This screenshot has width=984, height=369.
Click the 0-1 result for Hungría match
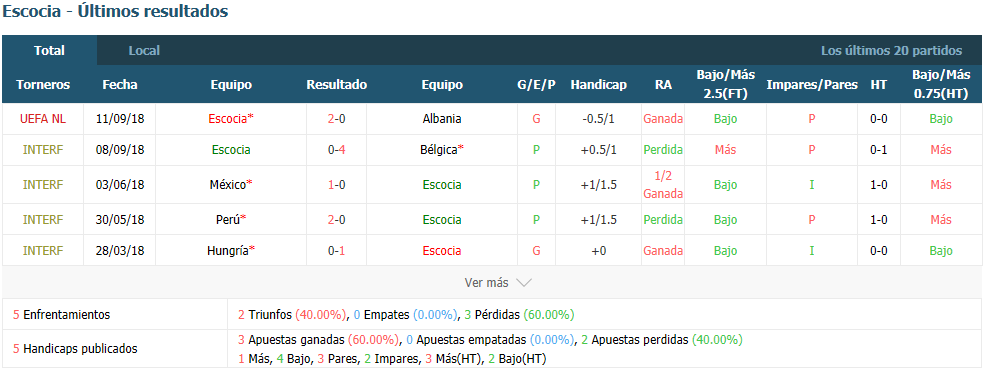pyautogui.click(x=336, y=250)
